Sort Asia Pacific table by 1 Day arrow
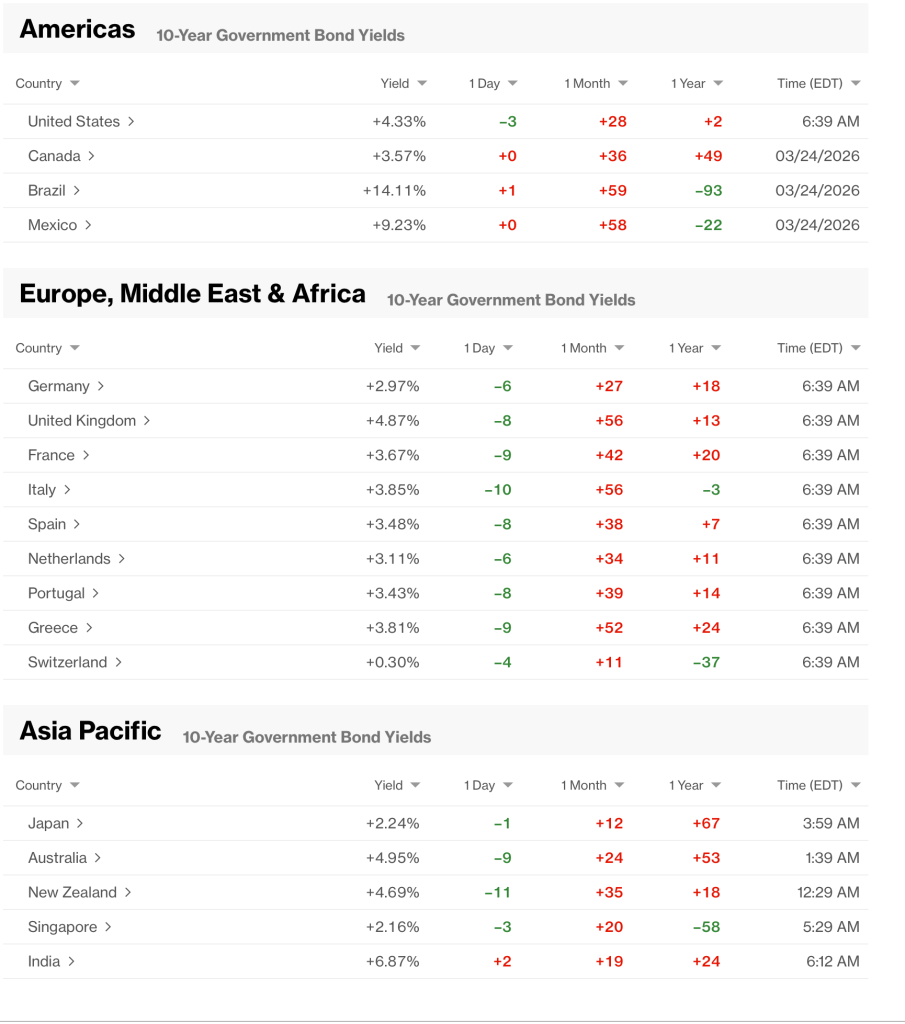 (x=508, y=785)
